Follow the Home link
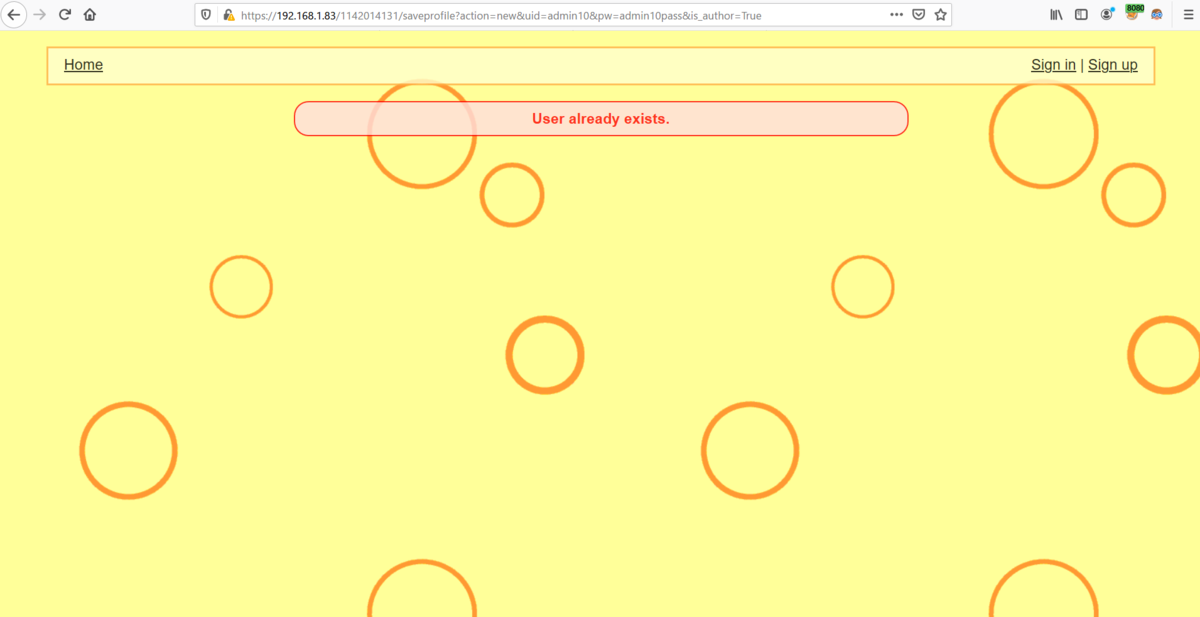The width and height of the screenshot is (1200, 617). coord(83,65)
